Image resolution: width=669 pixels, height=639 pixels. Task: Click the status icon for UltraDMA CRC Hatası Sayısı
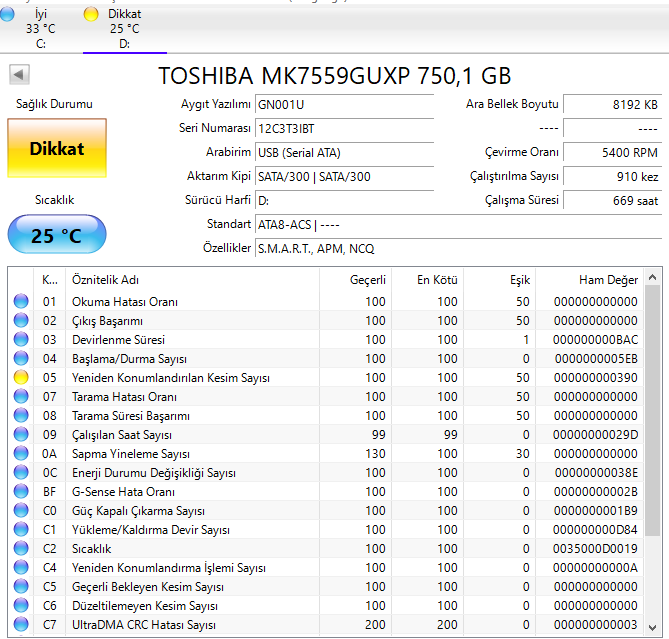click(20, 625)
